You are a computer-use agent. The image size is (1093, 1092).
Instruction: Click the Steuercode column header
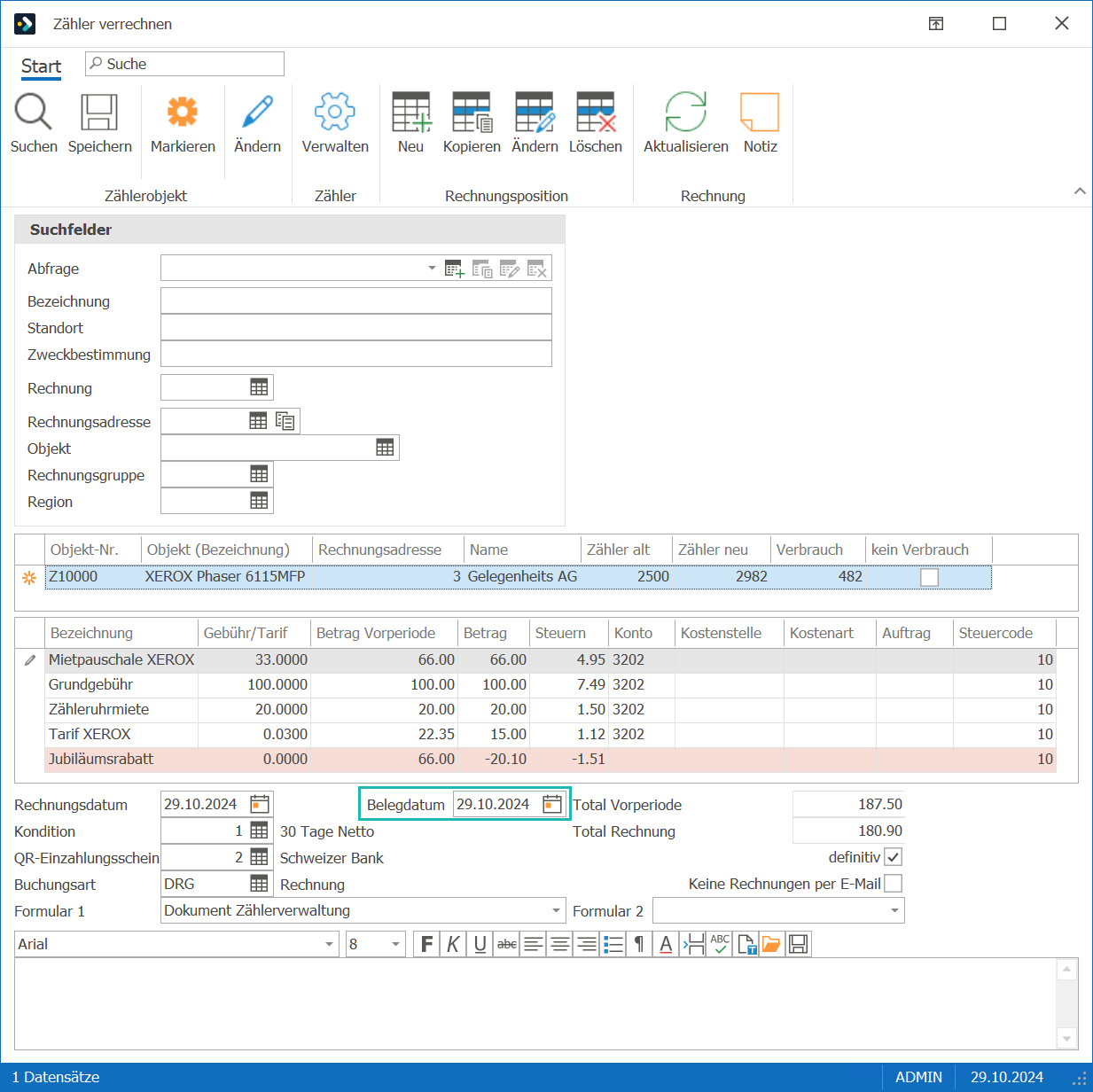[x=1004, y=633]
